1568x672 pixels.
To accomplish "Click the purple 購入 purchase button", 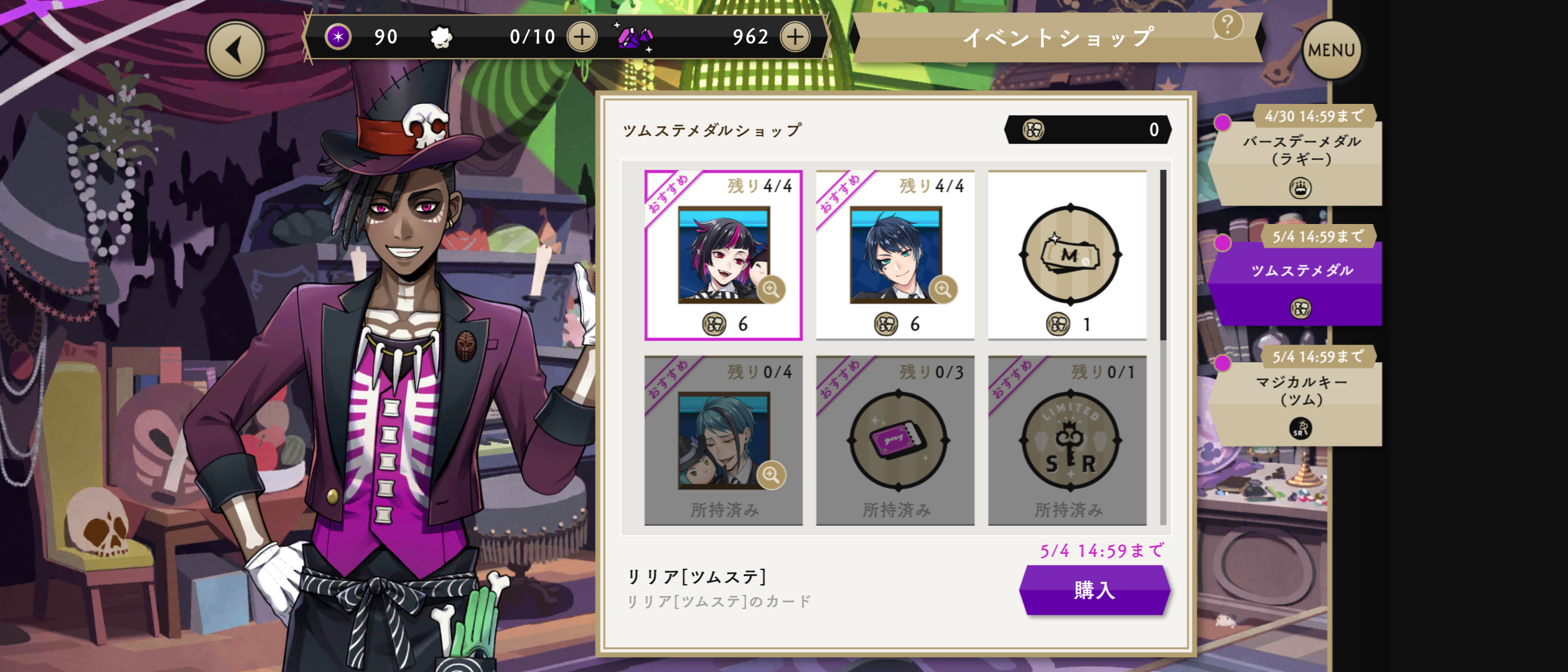I will pyautogui.click(x=1094, y=590).
